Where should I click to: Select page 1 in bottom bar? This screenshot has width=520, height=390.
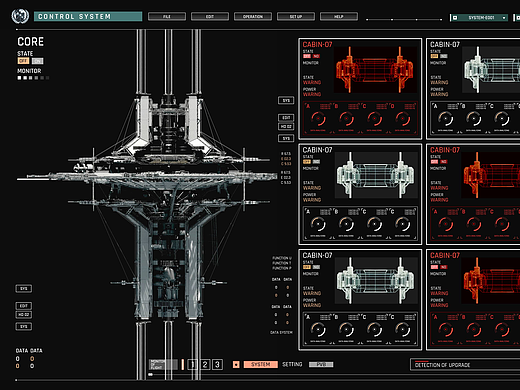click(x=192, y=364)
